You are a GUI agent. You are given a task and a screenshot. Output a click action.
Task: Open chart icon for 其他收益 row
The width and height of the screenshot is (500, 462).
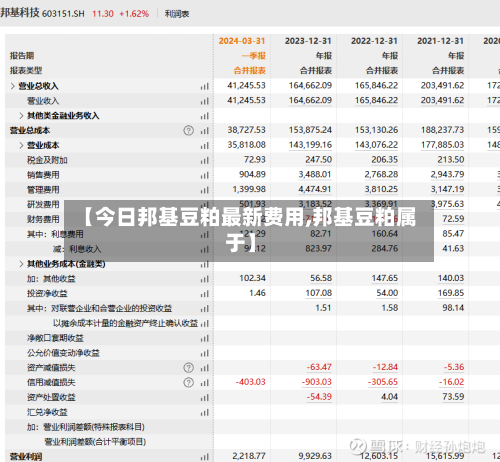pyautogui.click(x=205, y=279)
